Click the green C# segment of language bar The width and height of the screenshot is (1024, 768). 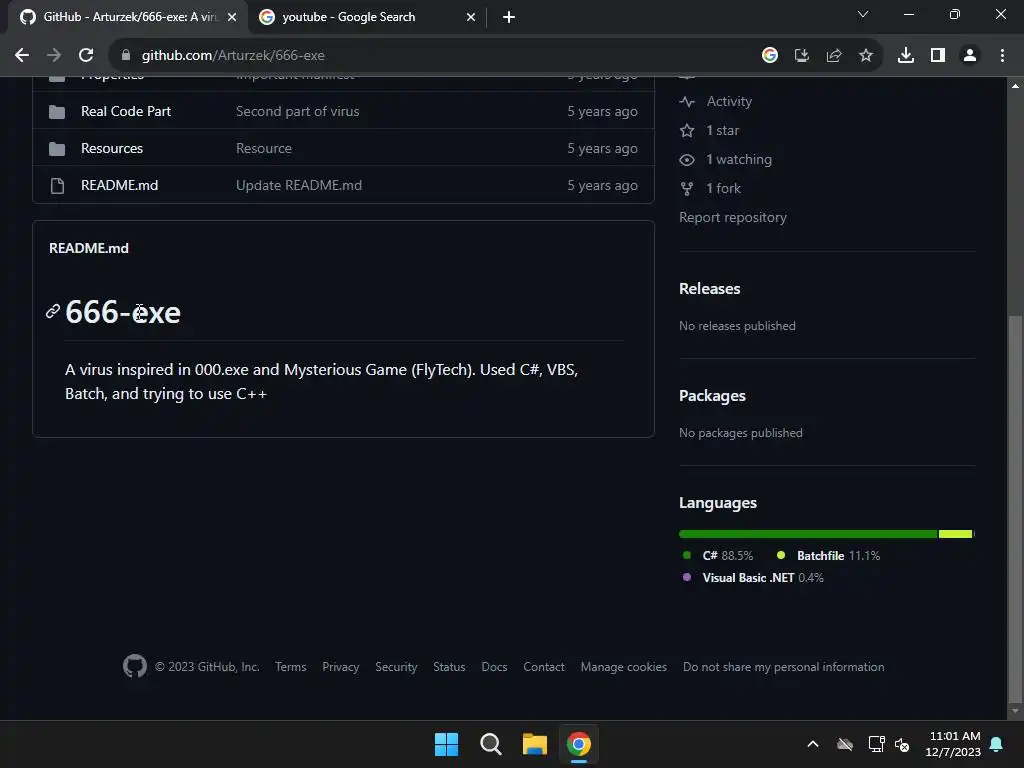coord(808,534)
